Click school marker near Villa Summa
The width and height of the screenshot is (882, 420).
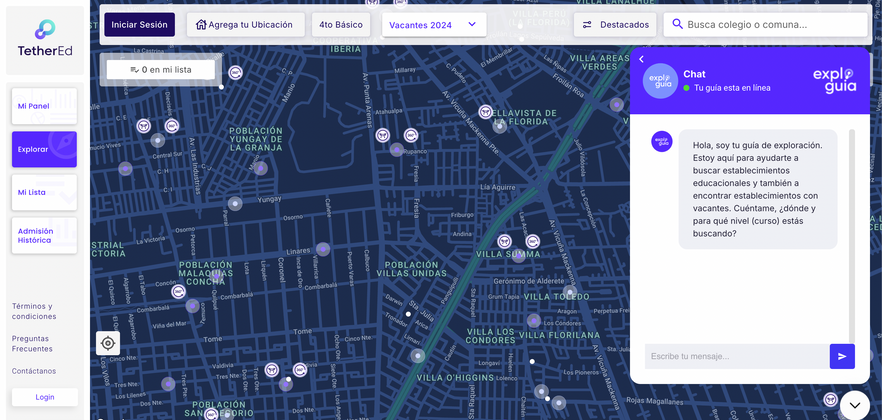pos(505,241)
